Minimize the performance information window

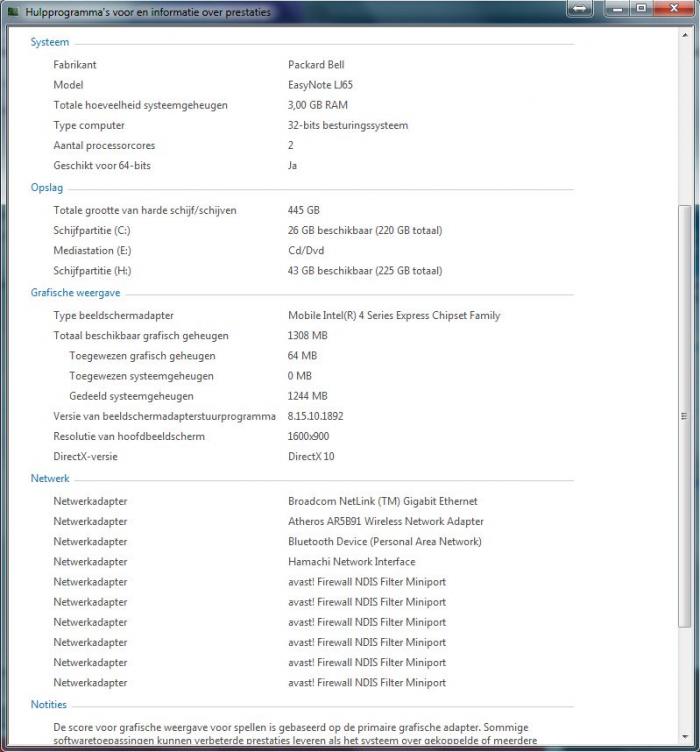click(617, 8)
